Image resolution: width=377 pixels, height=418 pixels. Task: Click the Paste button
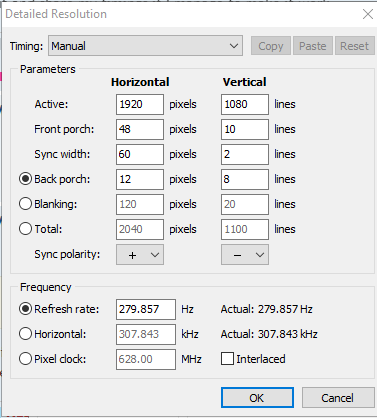pos(312,46)
